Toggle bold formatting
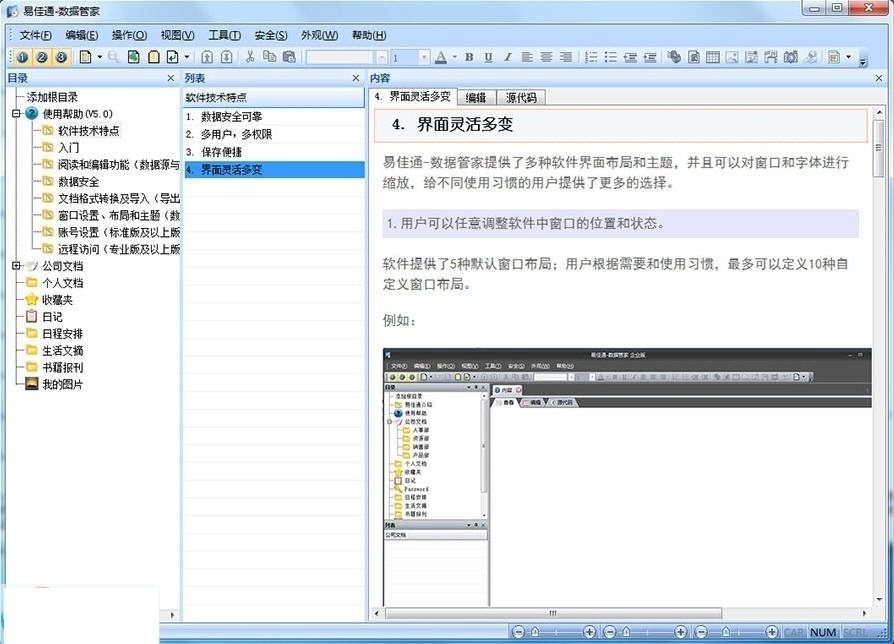This screenshot has width=894, height=644. click(x=469, y=57)
